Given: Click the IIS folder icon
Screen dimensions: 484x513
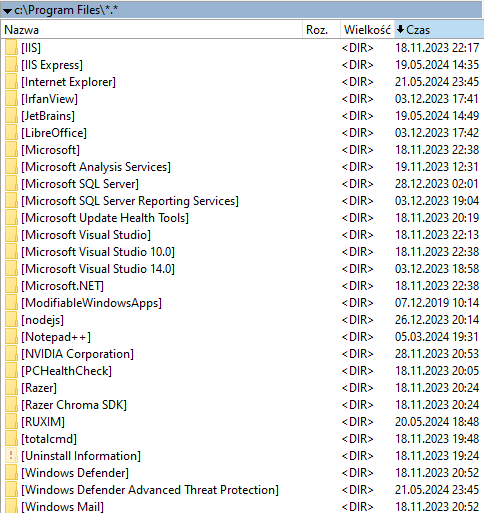Looking at the screenshot, I should point(11,48).
